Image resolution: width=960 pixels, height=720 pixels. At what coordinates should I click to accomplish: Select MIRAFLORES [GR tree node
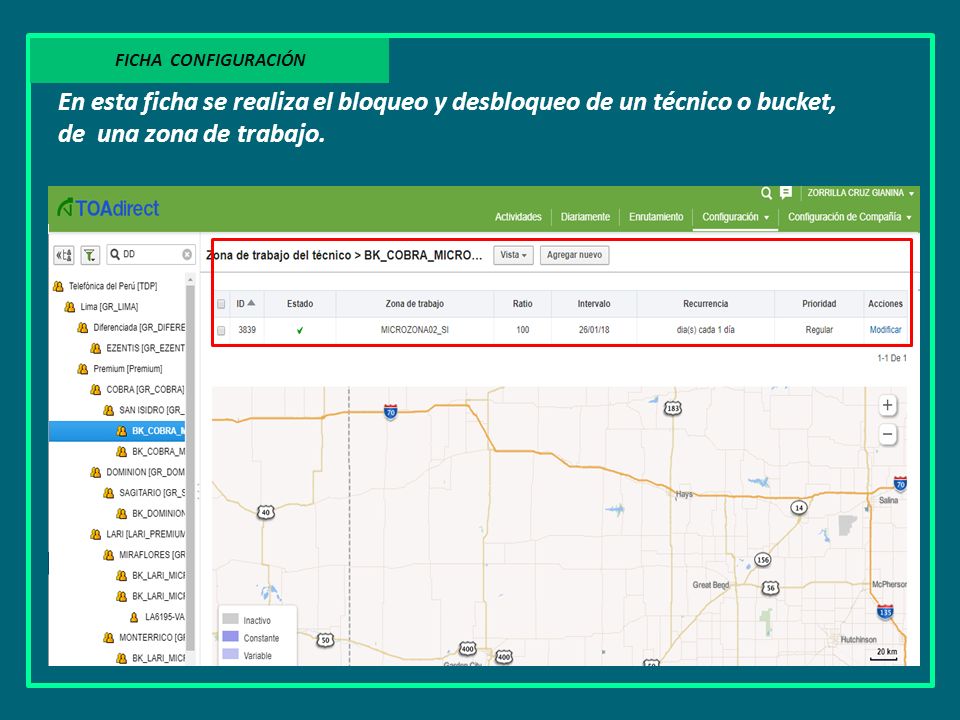(x=152, y=555)
